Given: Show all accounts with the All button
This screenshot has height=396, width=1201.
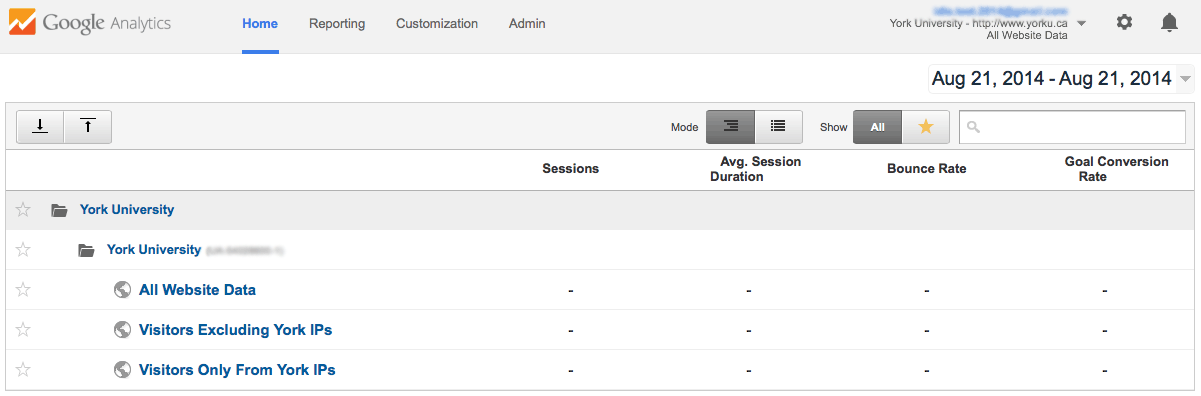Looking at the screenshot, I should [877, 127].
